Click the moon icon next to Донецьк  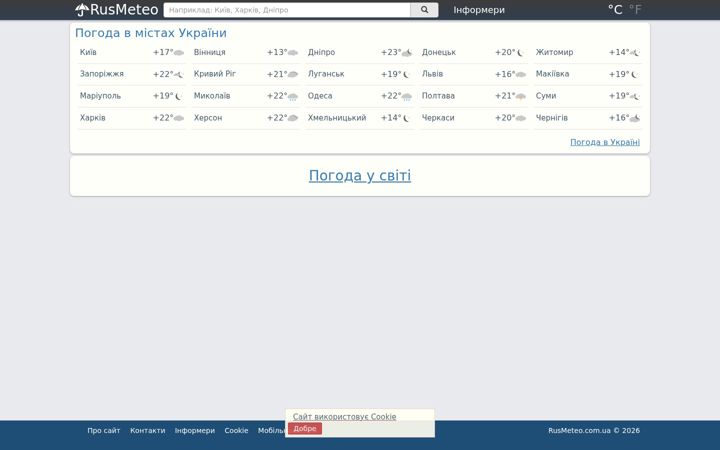521,53
